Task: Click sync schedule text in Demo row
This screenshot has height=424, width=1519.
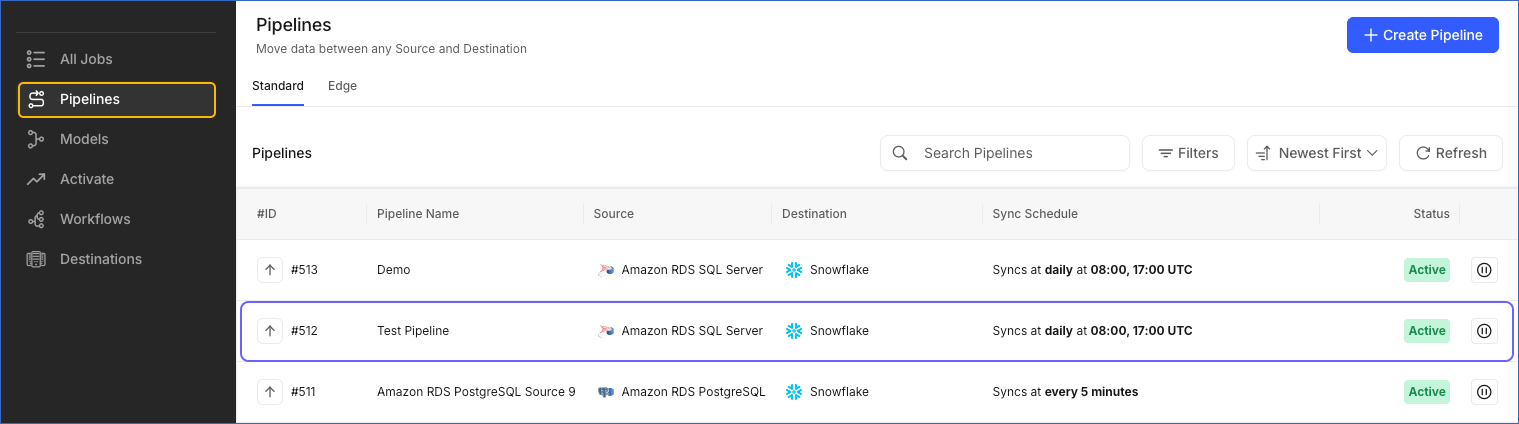Action: [1092, 270]
